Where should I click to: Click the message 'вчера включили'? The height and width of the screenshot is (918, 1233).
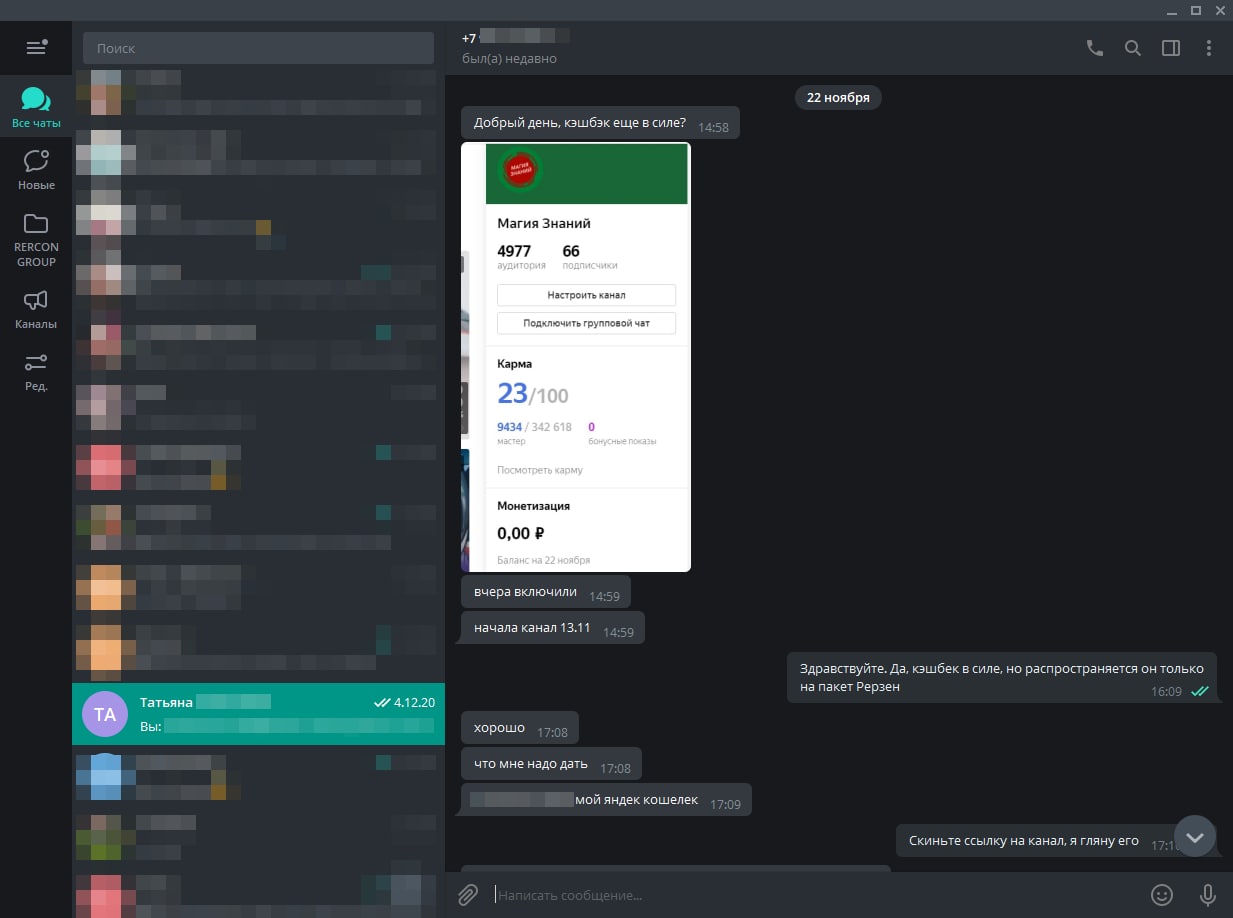click(x=546, y=592)
